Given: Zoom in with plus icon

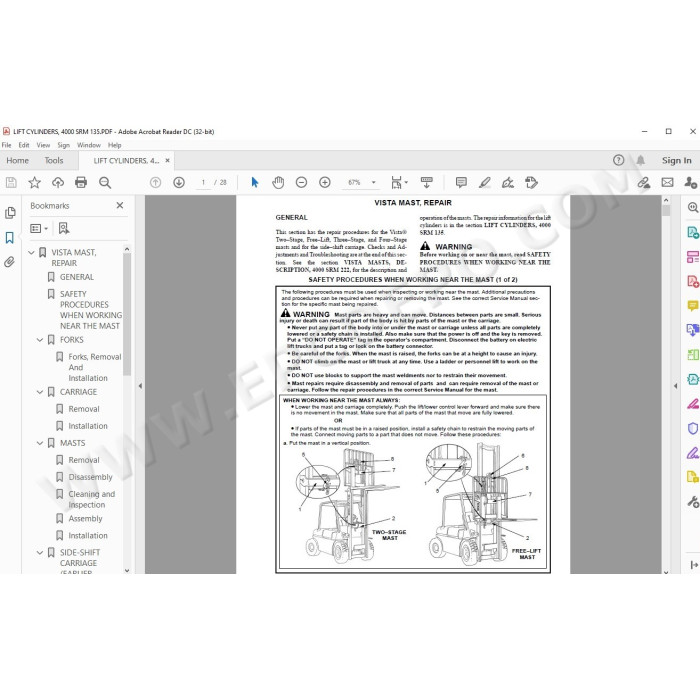Looking at the screenshot, I should tap(325, 182).
